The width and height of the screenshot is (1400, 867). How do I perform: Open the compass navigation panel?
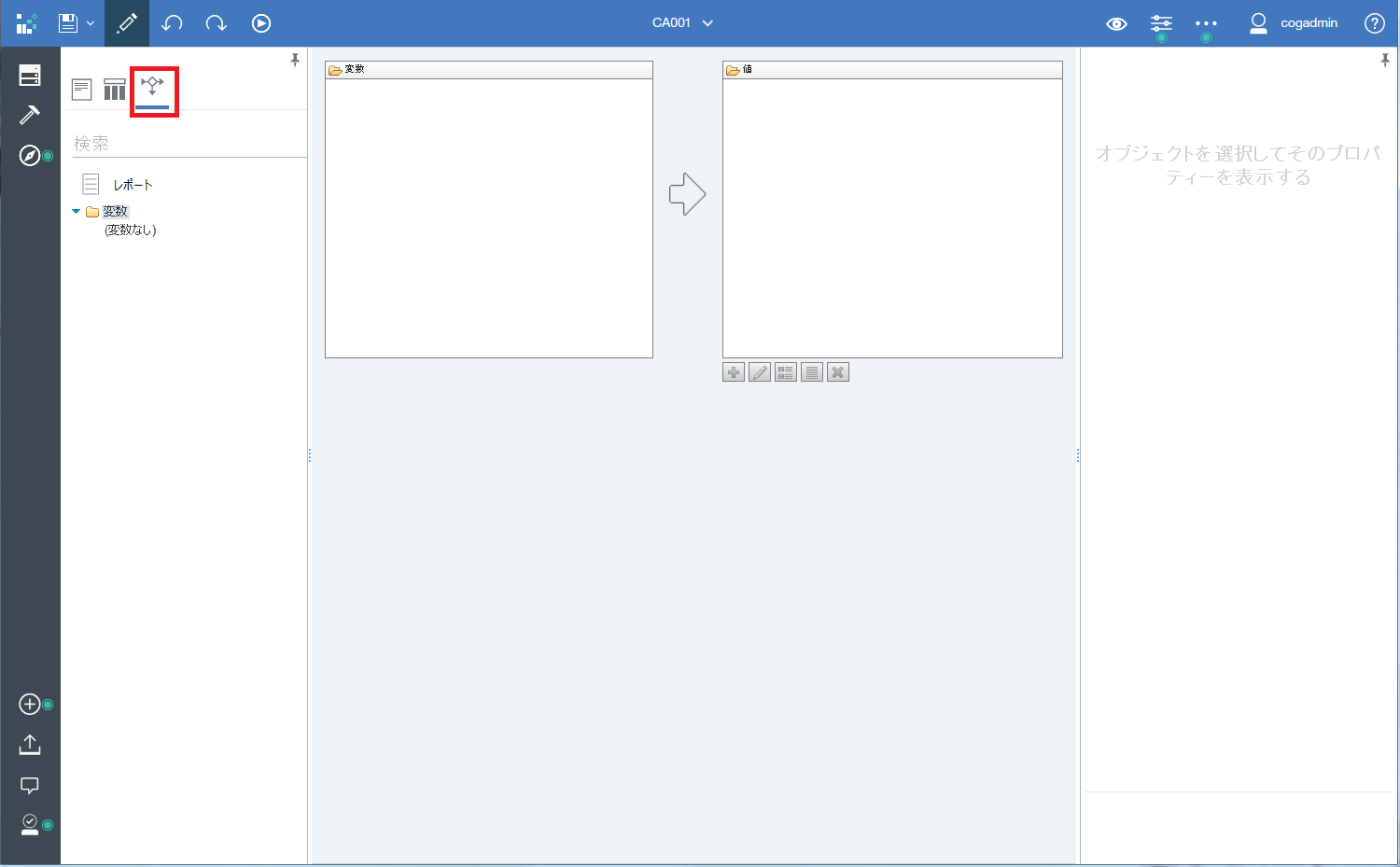click(30, 156)
